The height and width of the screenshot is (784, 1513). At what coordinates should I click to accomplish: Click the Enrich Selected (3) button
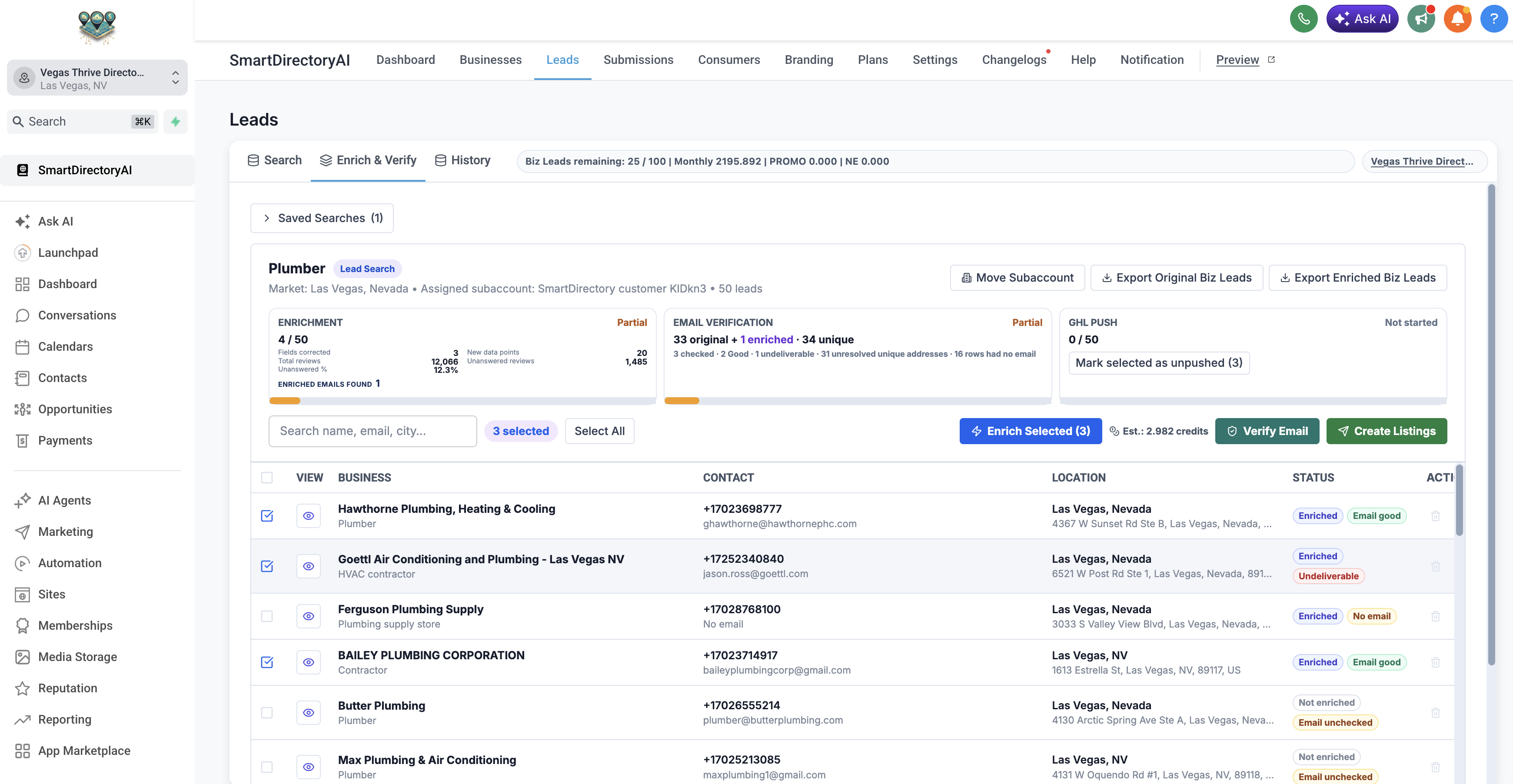coord(1031,431)
